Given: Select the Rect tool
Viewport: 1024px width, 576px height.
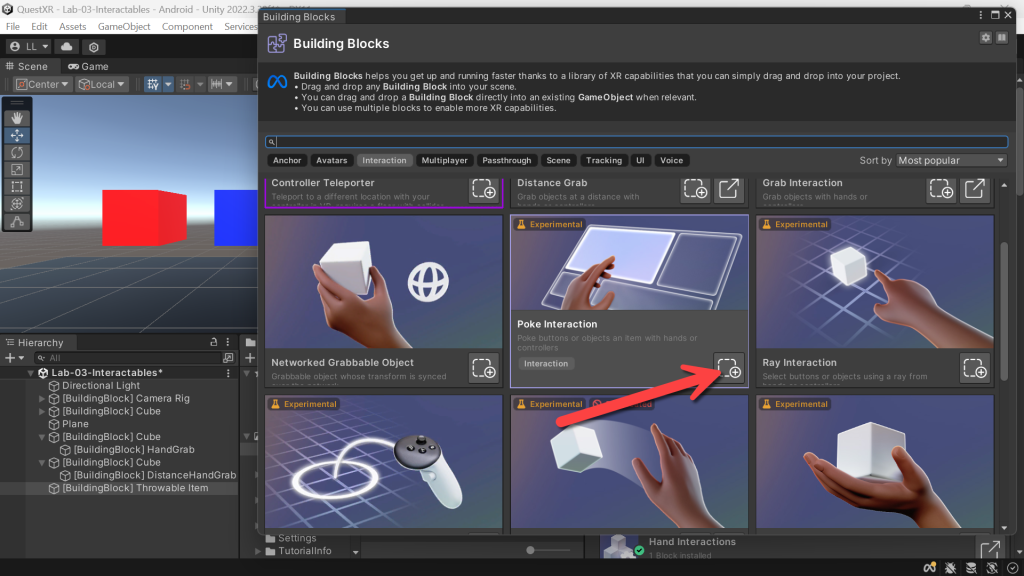Looking at the screenshot, I should [x=17, y=187].
